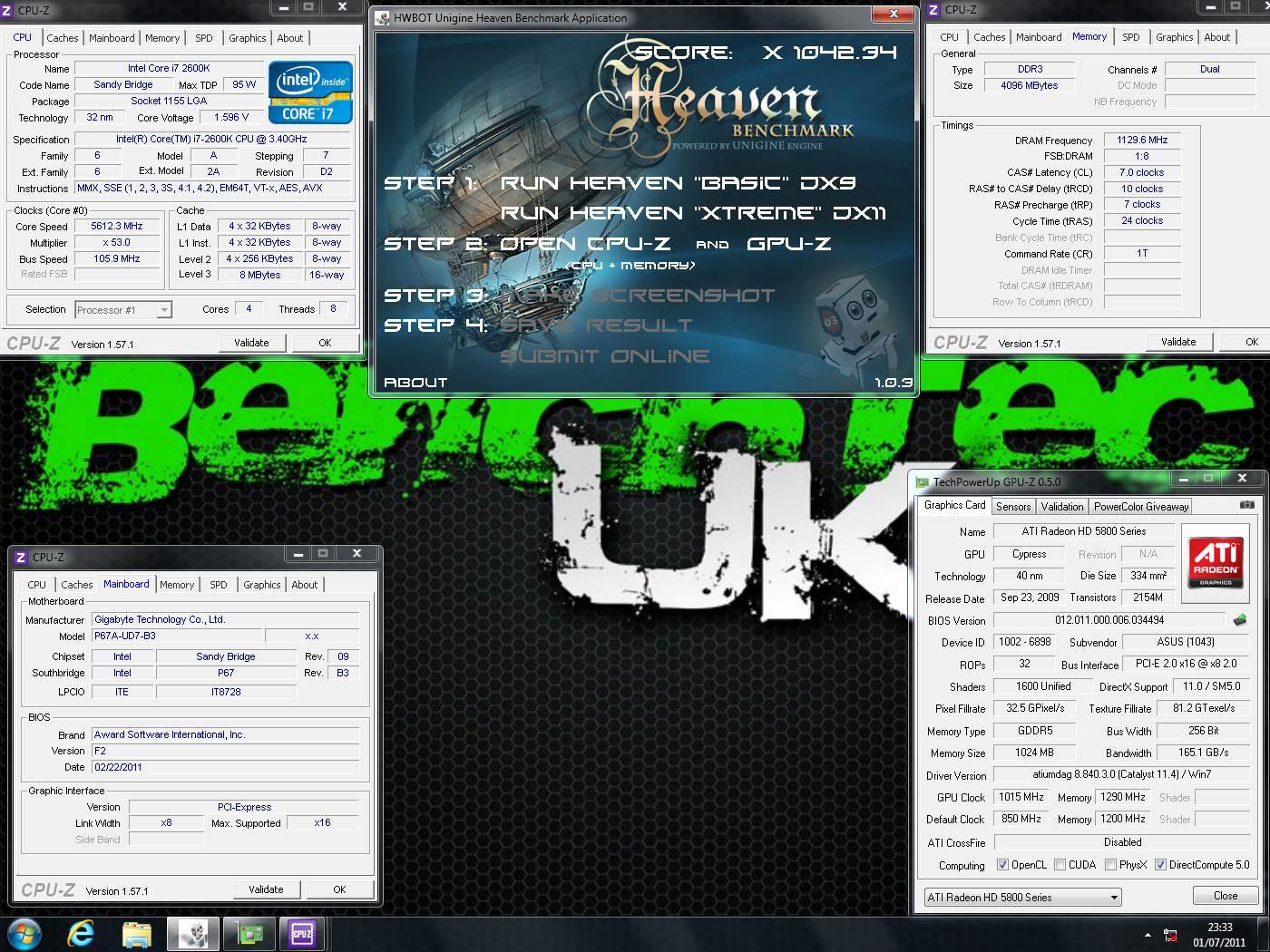Click Validate in the CPU-Z Memory window

pos(1178,342)
